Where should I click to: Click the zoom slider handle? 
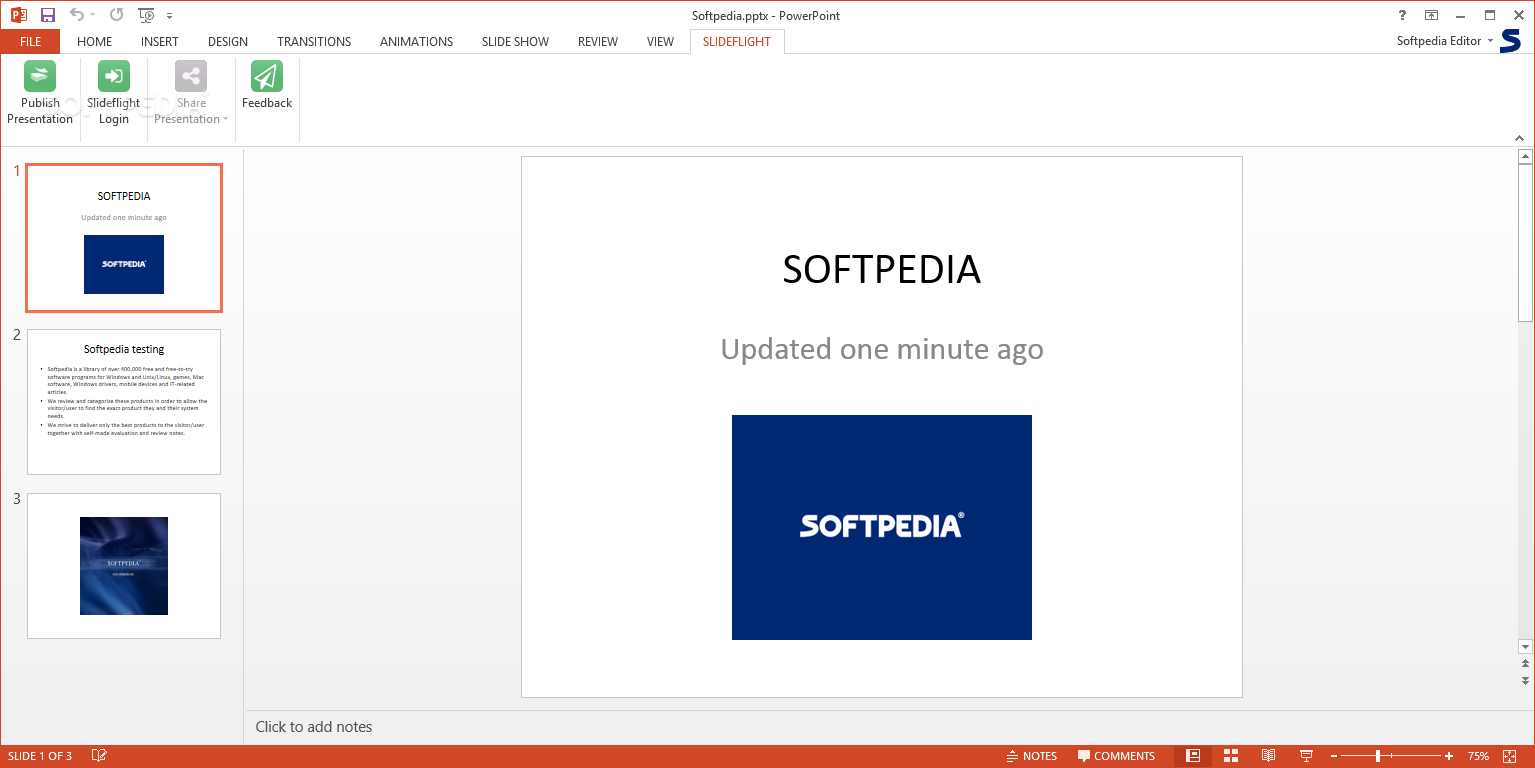click(x=1378, y=756)
